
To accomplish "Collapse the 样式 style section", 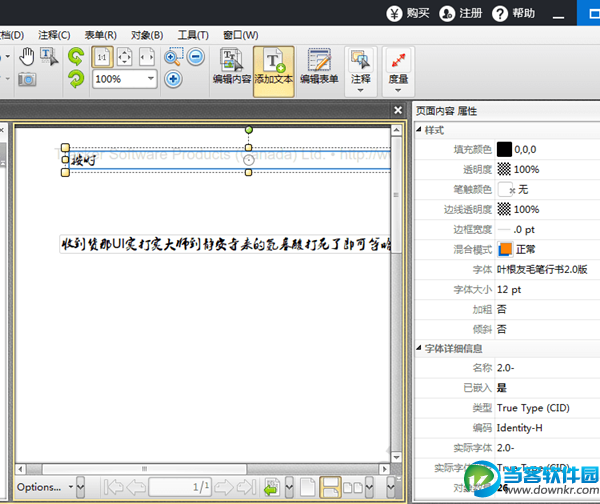I will tap(419, 130).
